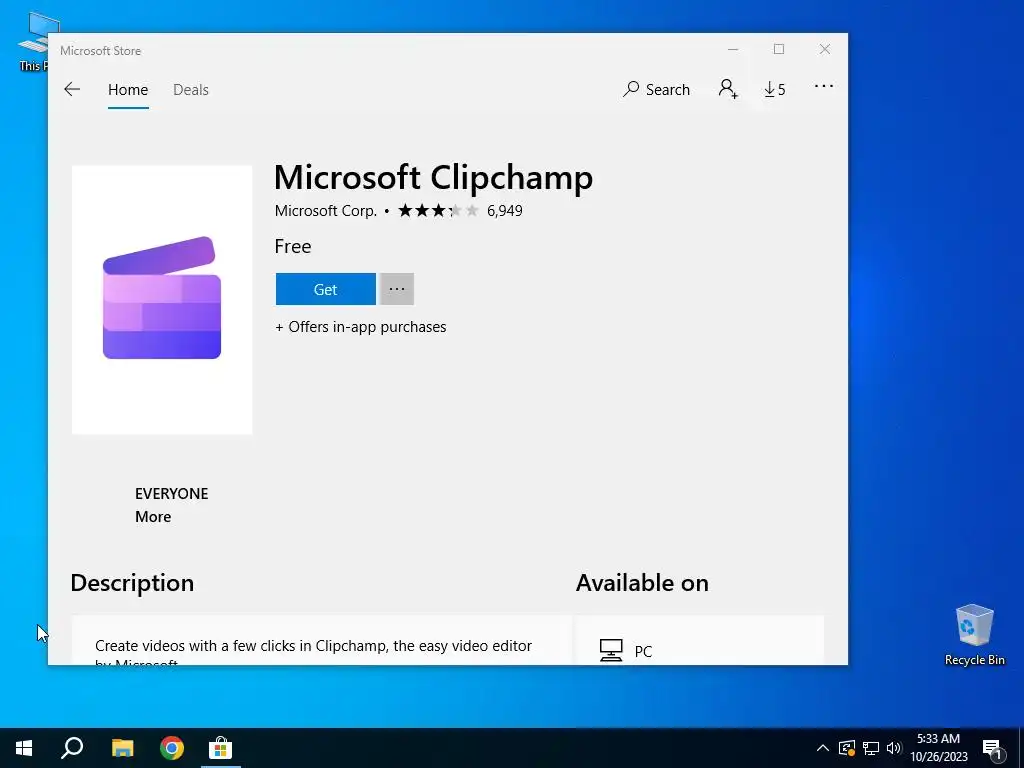This screenshot has width=1024, height=768.
Task: Open the 6,949 ratings count
Action: click(504, 210)
